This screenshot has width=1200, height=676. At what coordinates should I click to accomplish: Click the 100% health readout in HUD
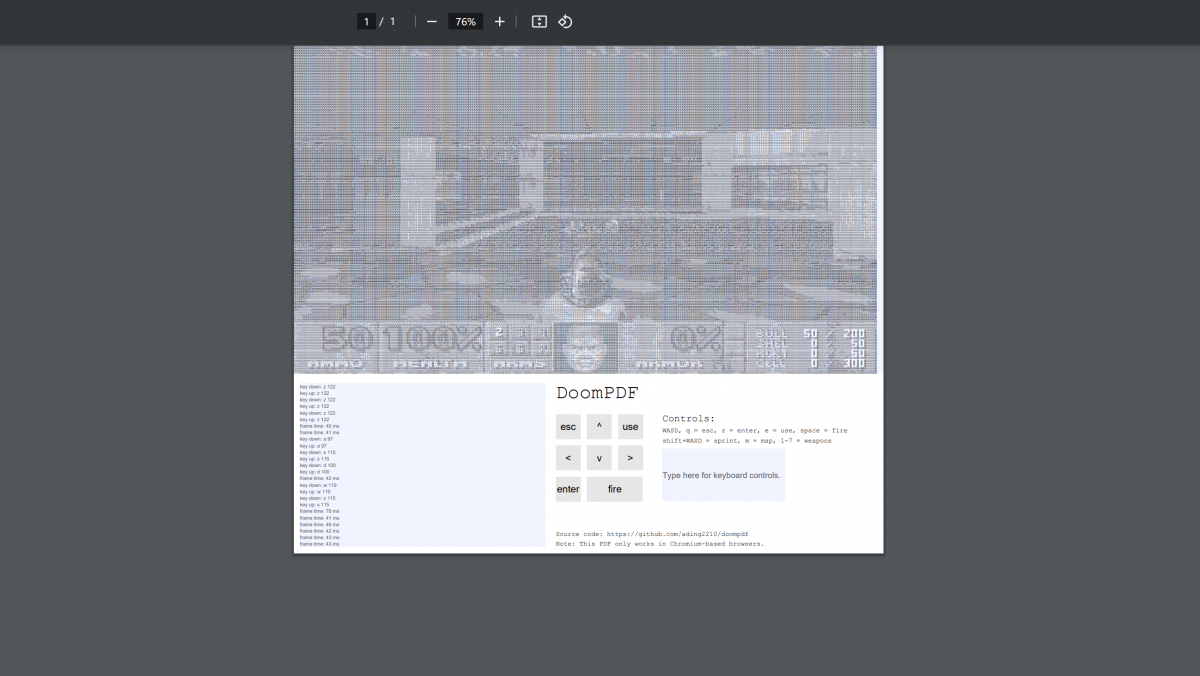pyautogui.click(x=432, y=339)
